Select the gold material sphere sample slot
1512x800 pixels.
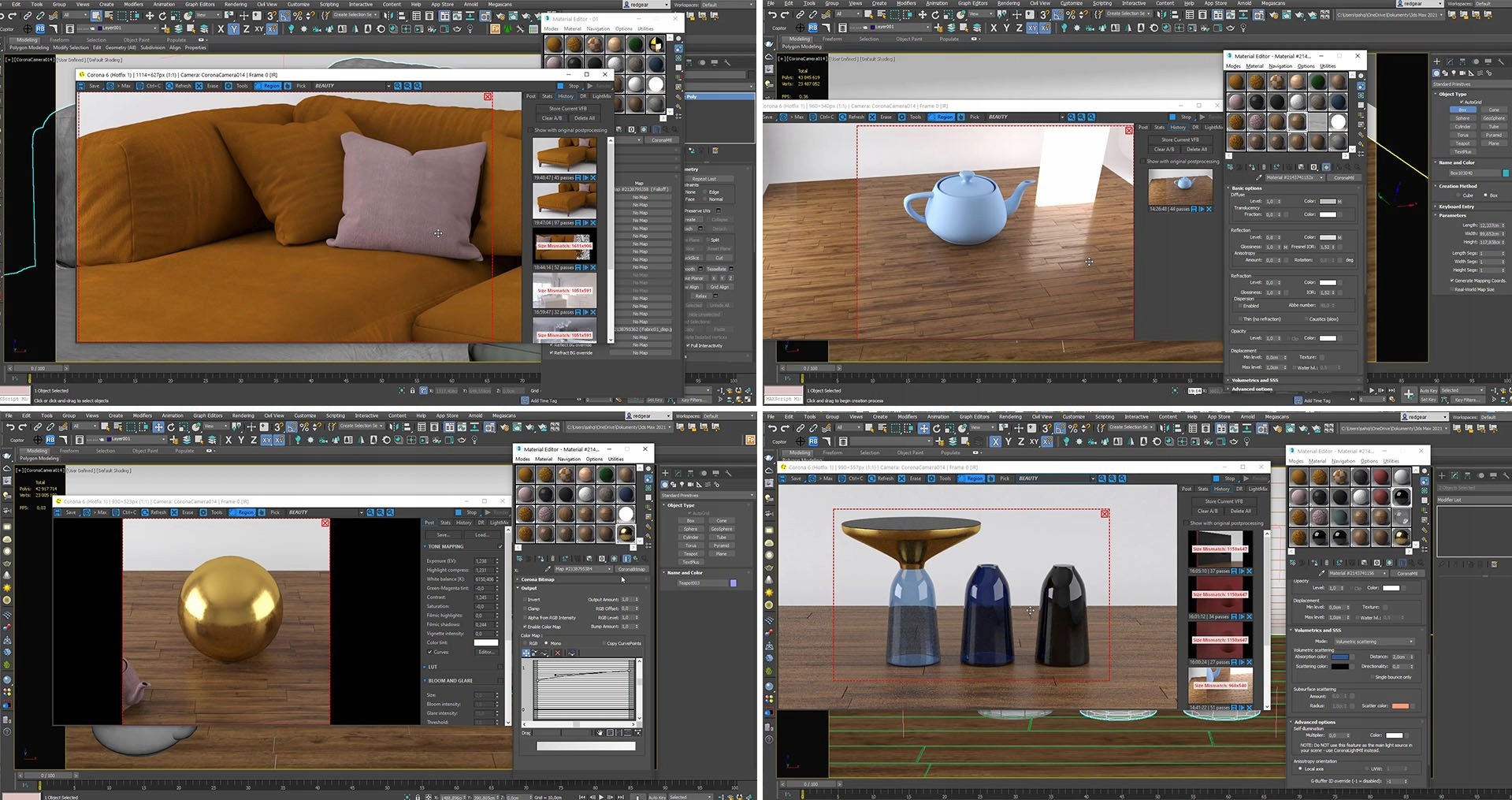626,534
